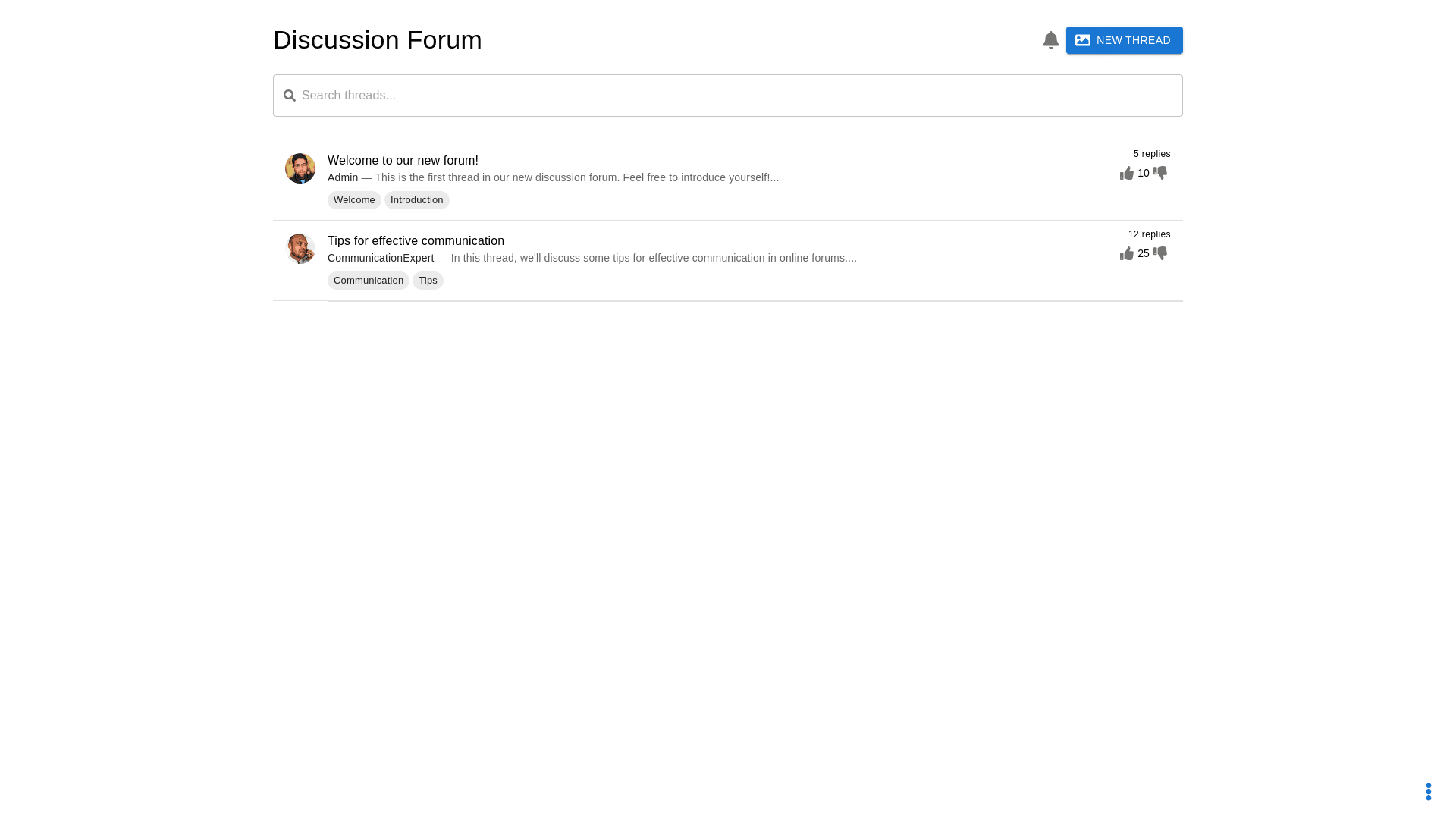Dislike the Welcome thread with thumbs down

(x=1160, y=174)
